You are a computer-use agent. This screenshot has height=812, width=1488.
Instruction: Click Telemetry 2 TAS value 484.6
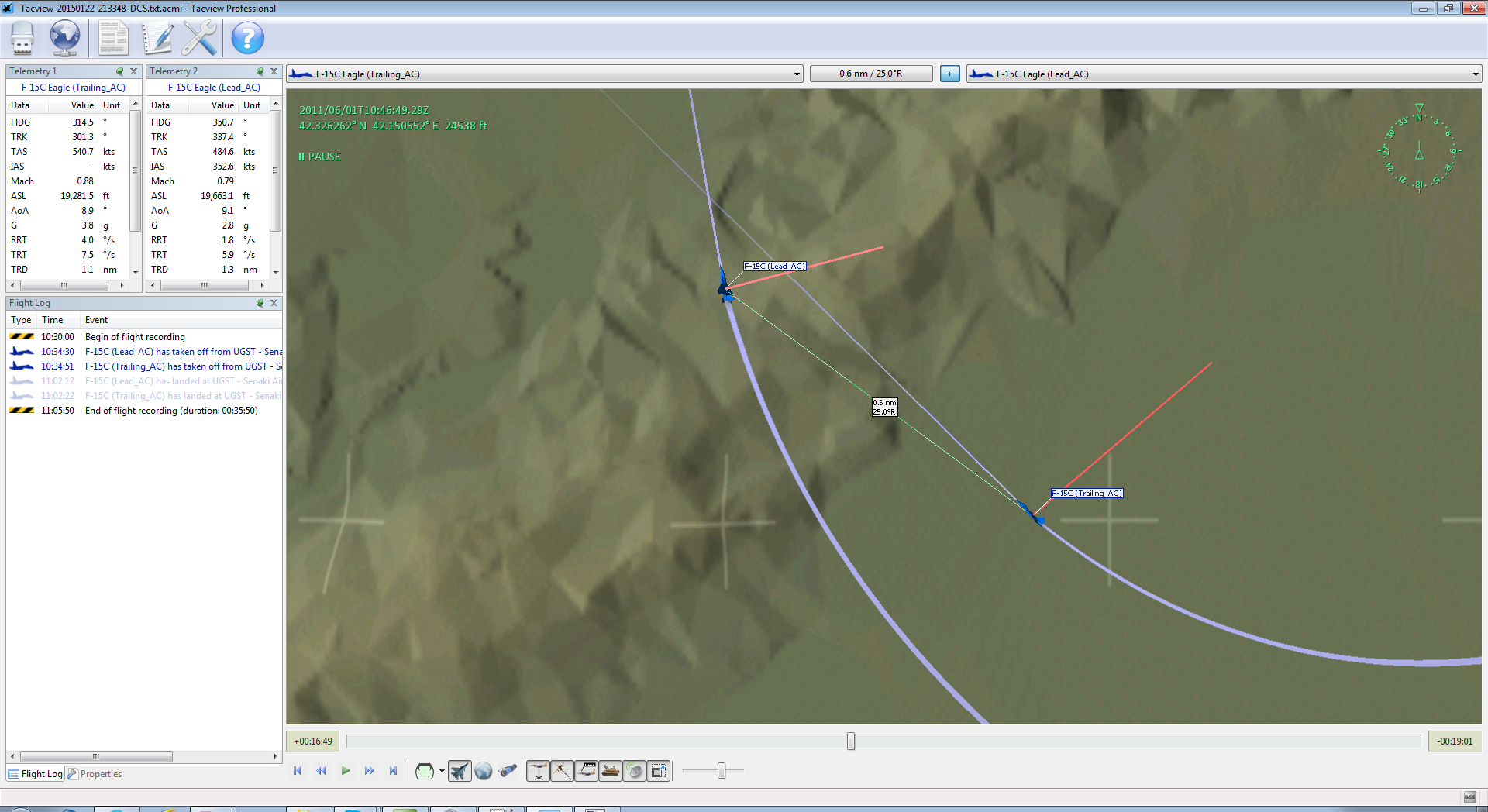(223, 152)
